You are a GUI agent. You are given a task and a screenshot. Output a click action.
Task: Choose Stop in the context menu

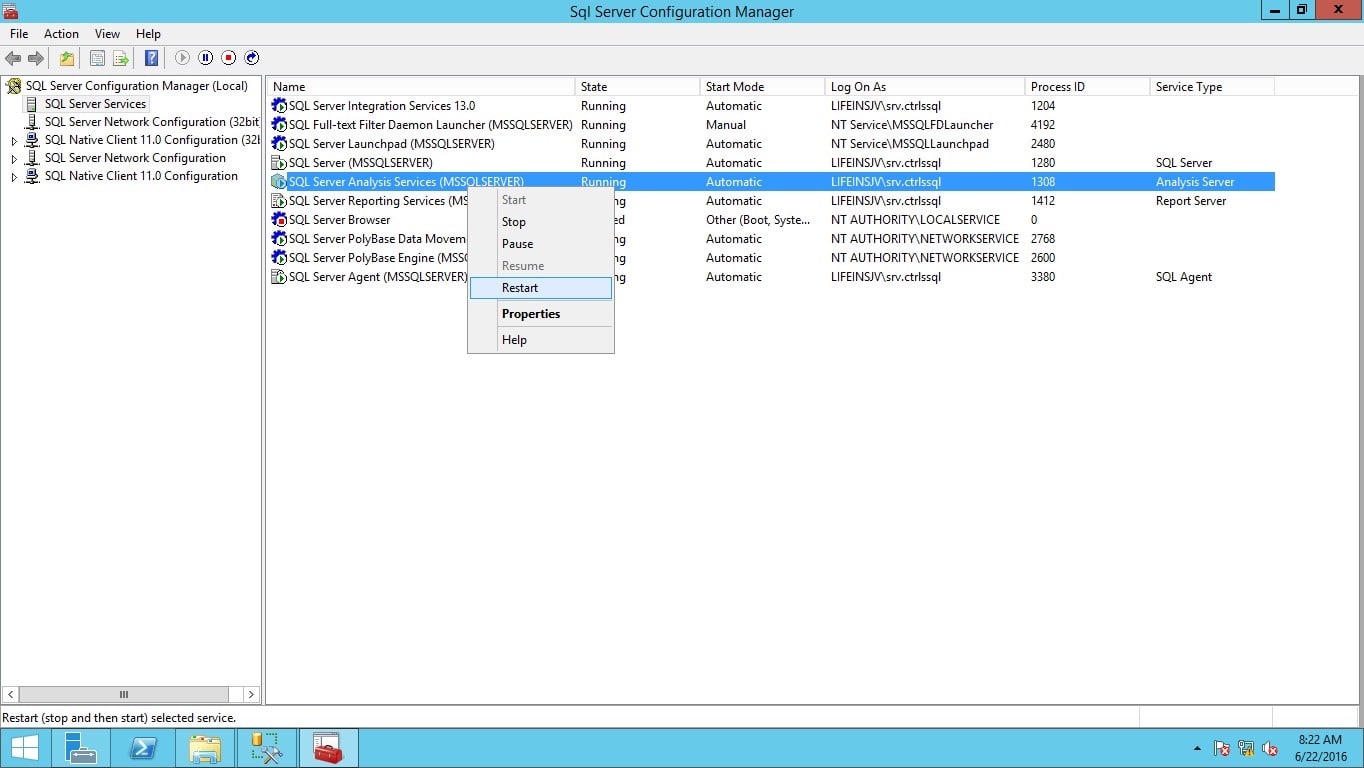541,222
